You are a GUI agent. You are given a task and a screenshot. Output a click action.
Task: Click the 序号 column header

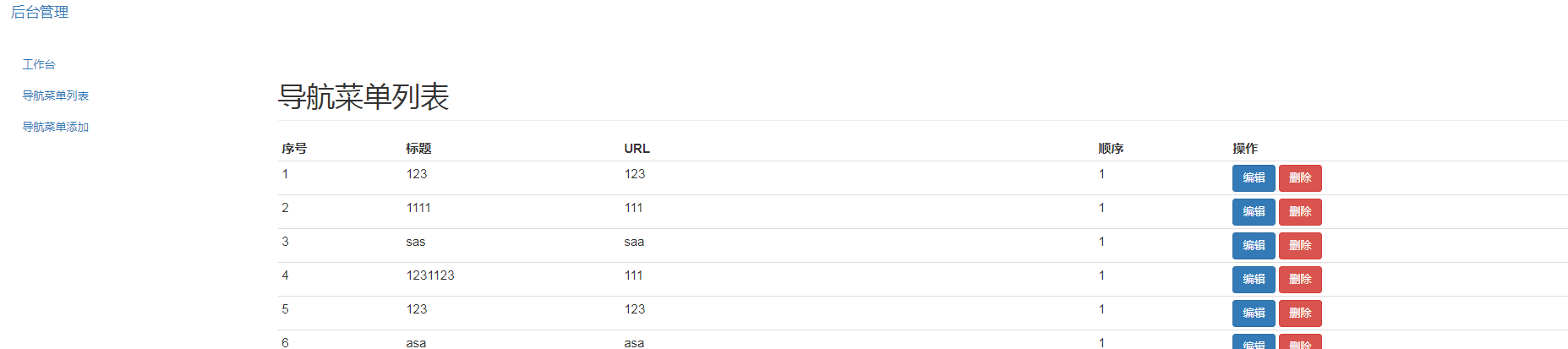(x=294, y=149)
